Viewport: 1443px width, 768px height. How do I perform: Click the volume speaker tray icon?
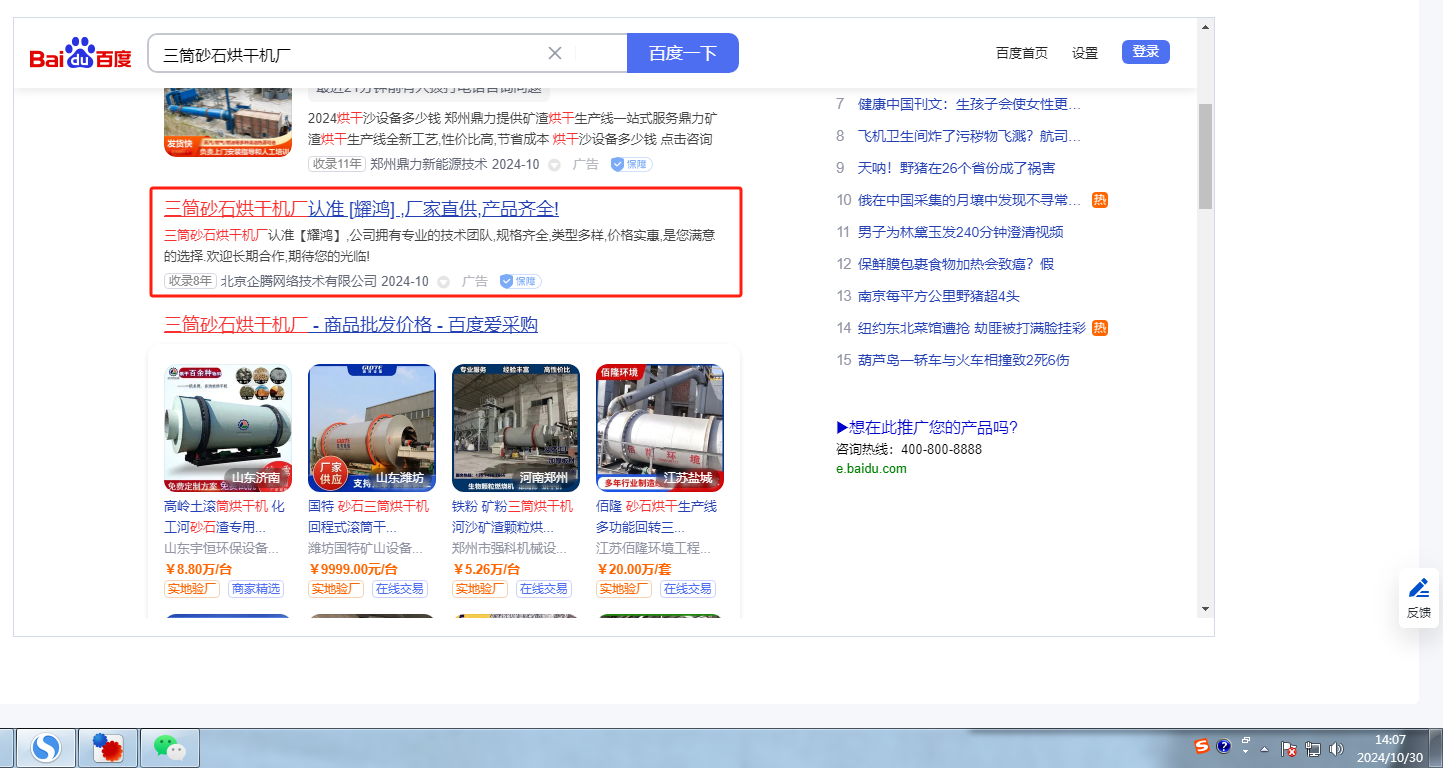coord(1336,748)
